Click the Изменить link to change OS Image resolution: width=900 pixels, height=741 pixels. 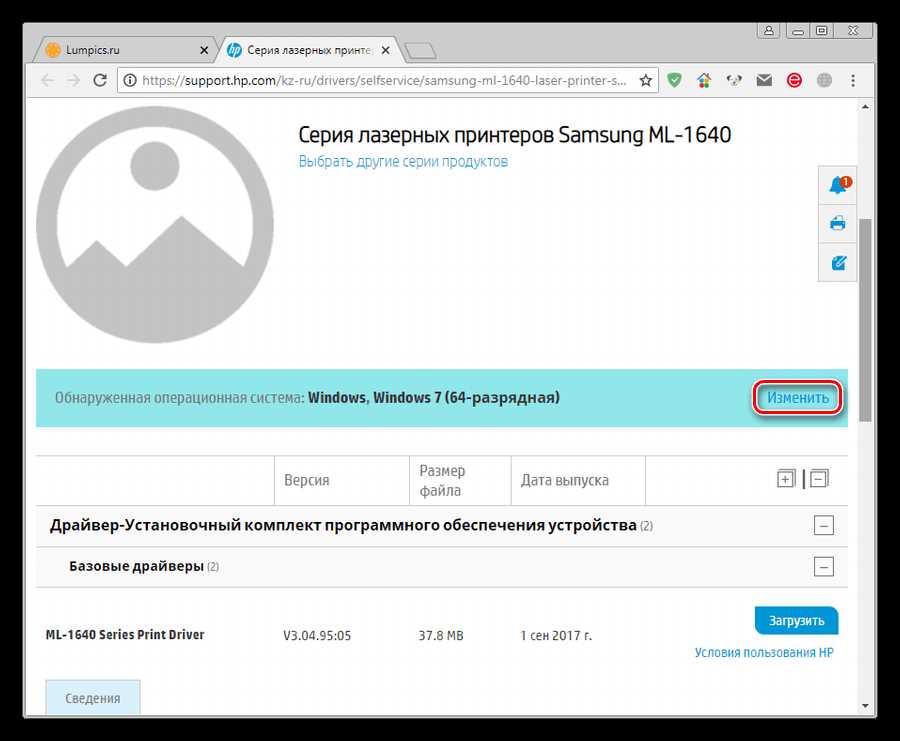pyautogui.click(x=798, y=397)
